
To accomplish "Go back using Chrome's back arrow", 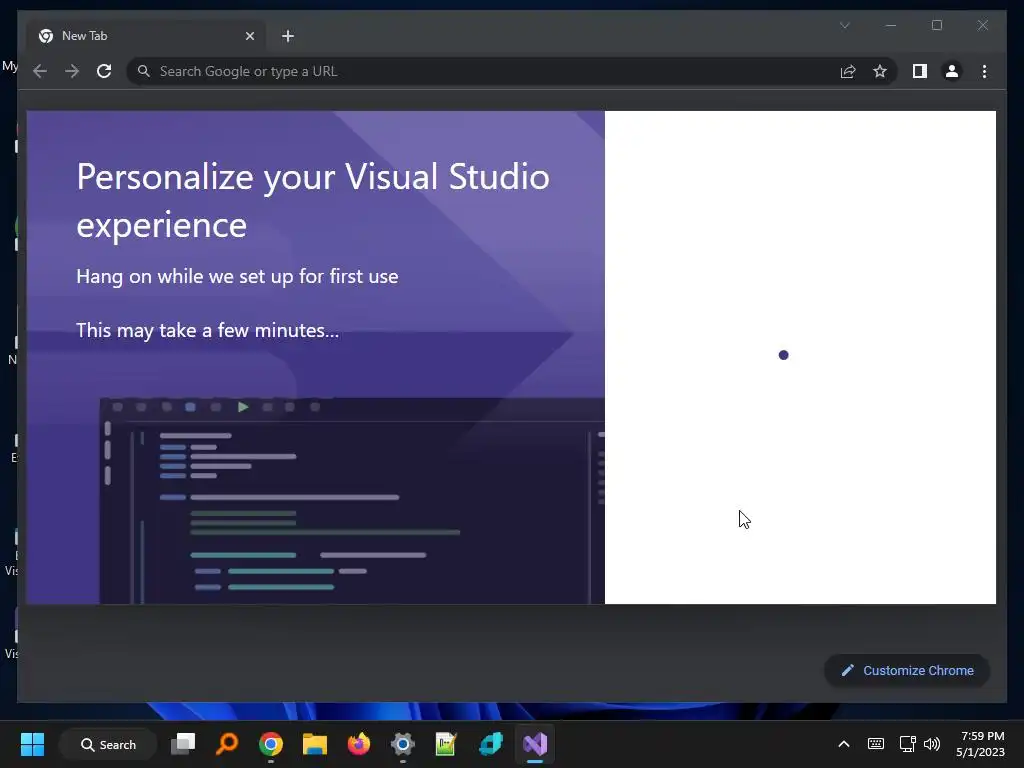I will pyautogui.click(x=40, y=71).
